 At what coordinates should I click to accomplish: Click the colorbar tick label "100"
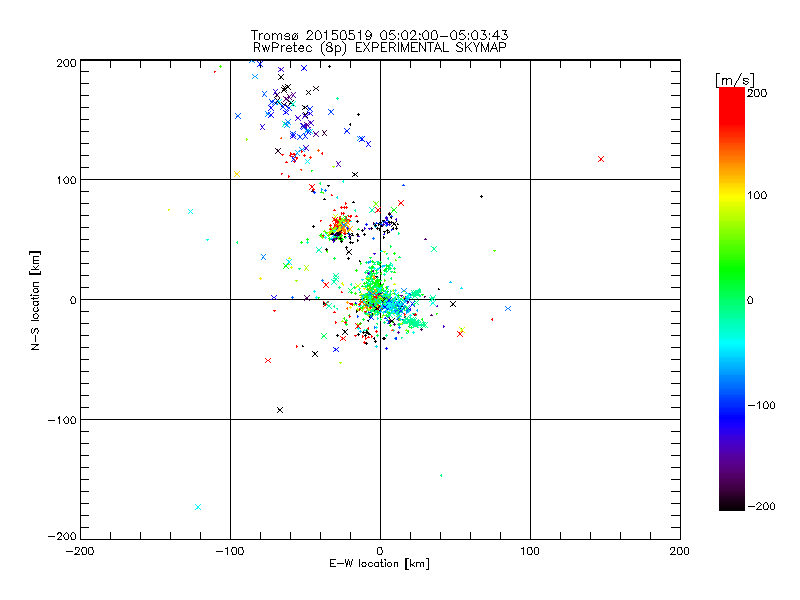(757, 195)
